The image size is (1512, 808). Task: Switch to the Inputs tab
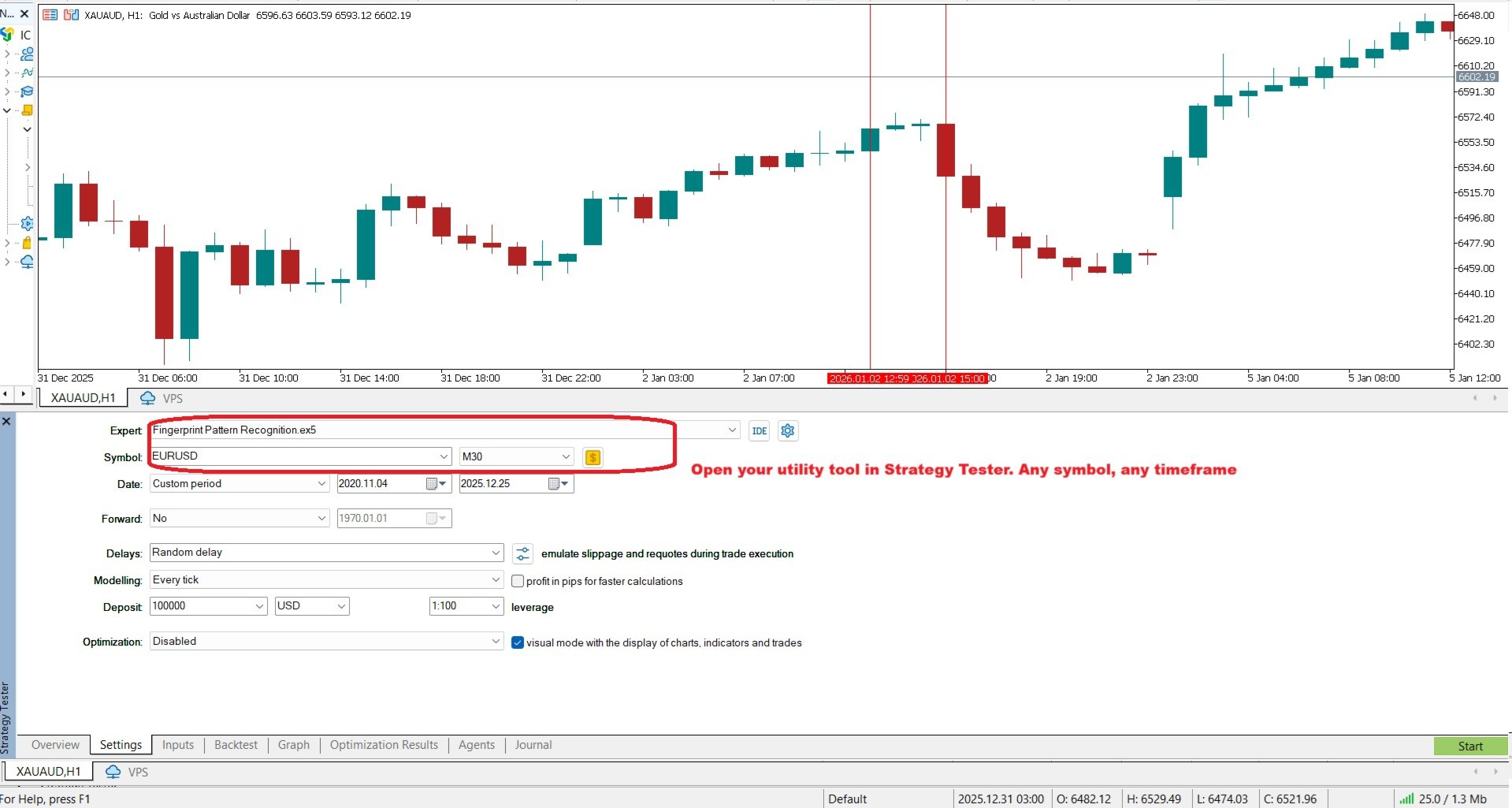click(x=178, y=745)
